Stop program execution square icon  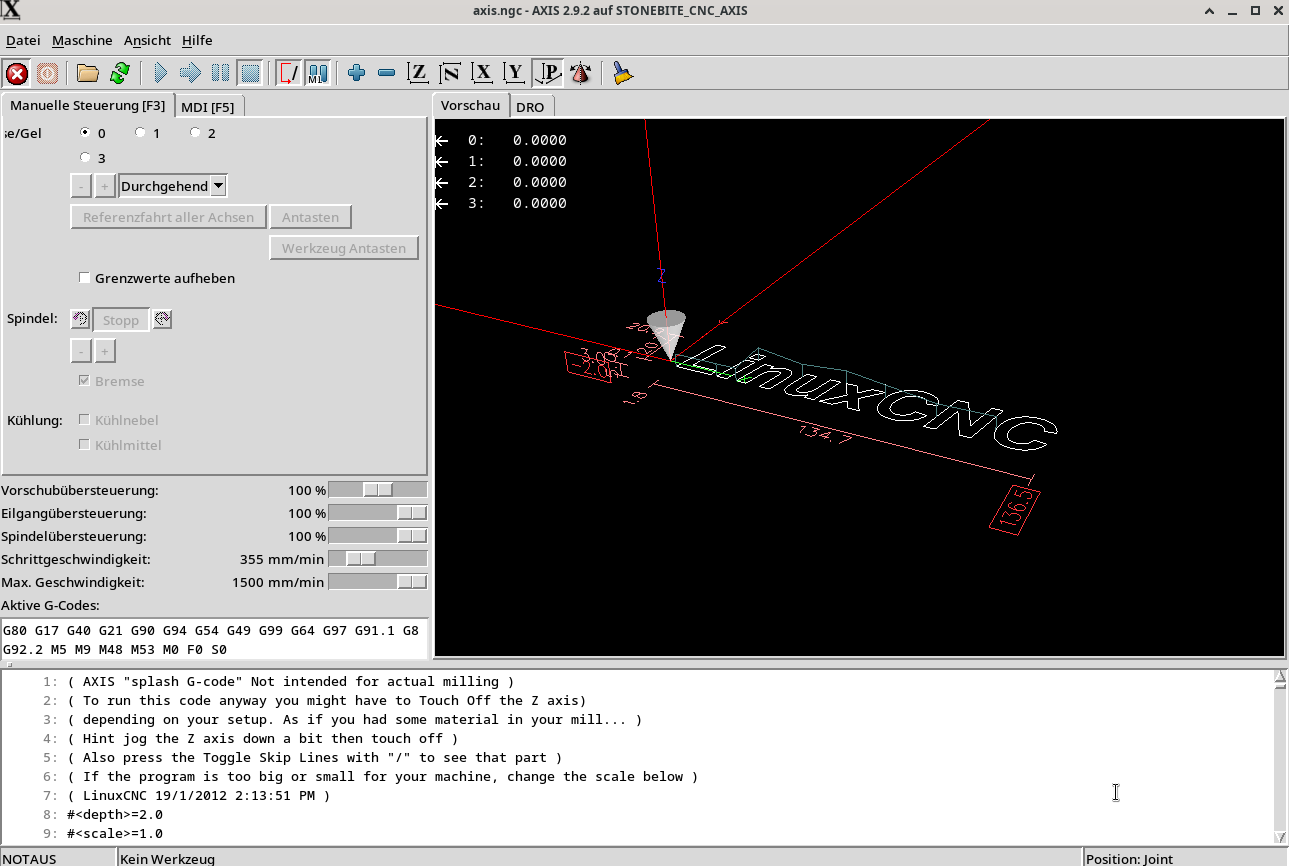(250, 73)
